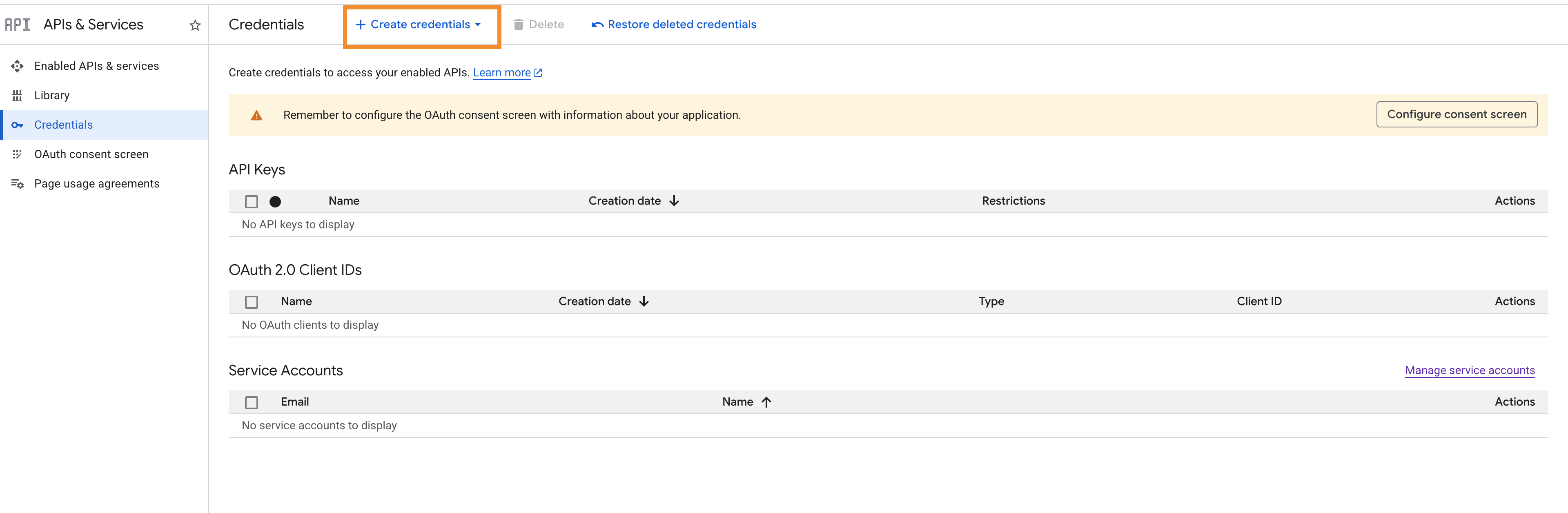Sort API Keys by creation date arrow

coord(674,201)
